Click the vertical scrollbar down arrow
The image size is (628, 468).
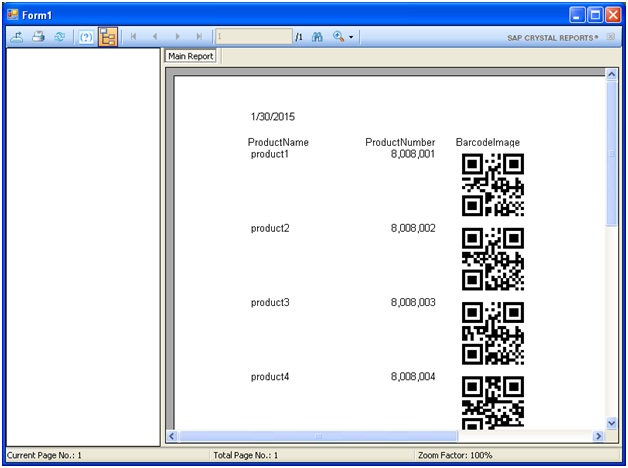tap(612, 423)
